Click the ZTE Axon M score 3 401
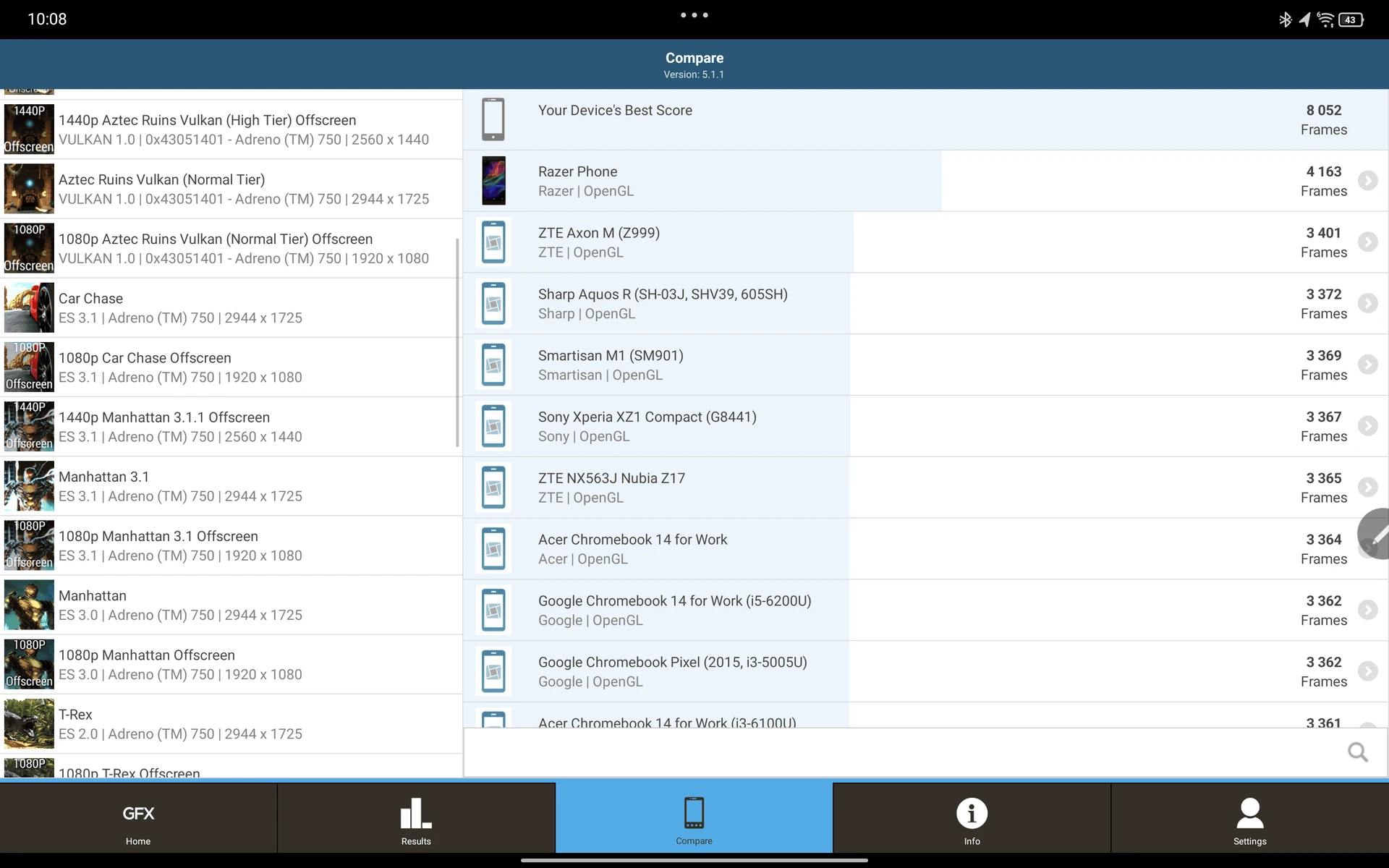 [x=1324, y=233]
